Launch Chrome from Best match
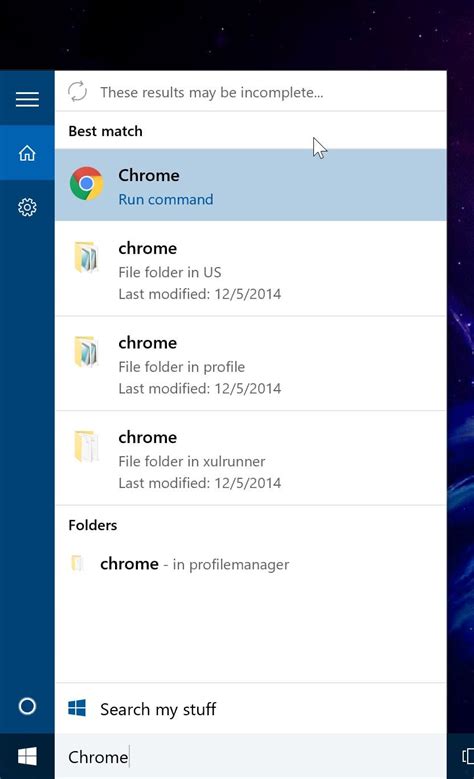Screen dimensions: 474x779 (250, 185)
